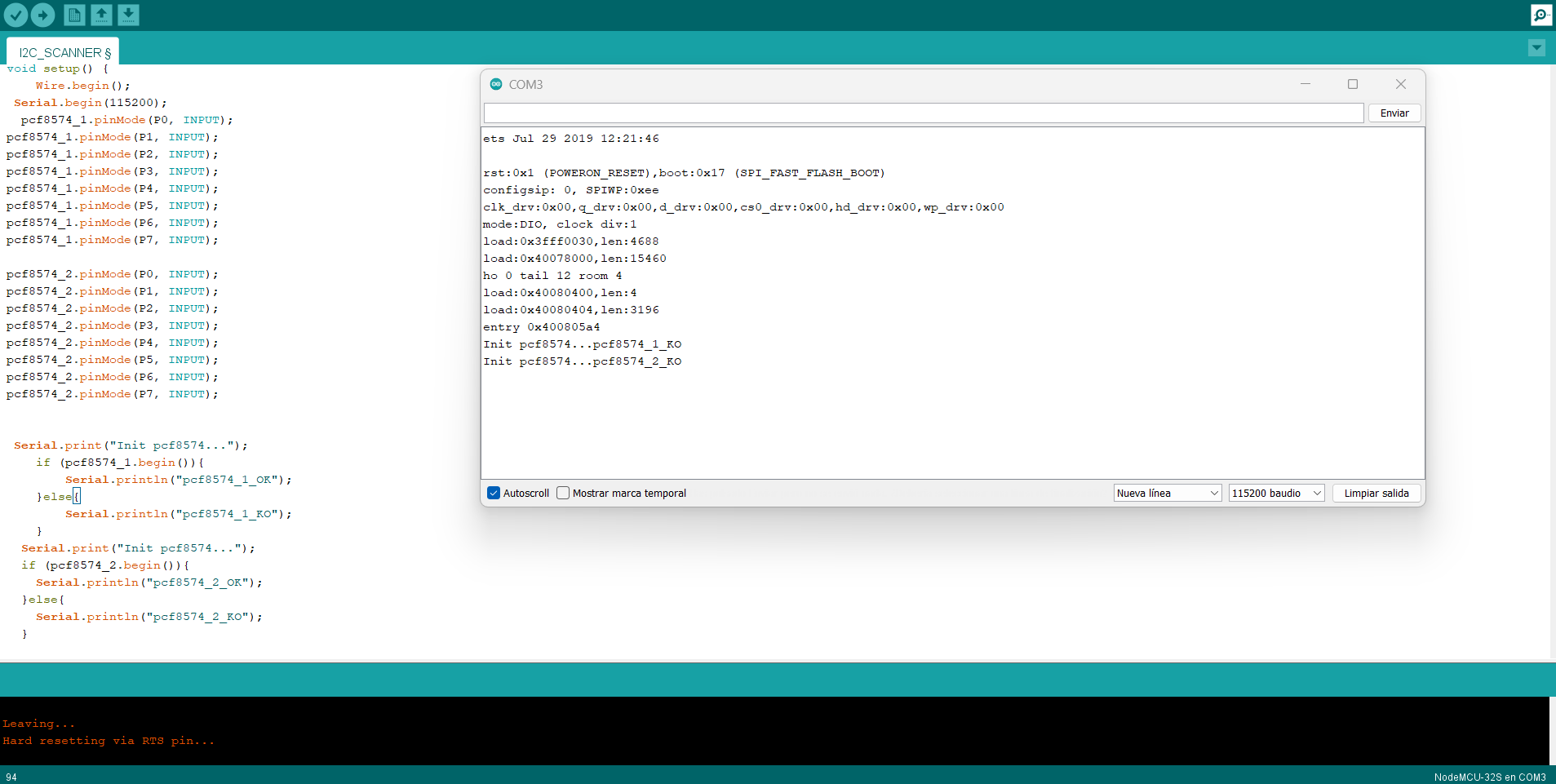Image resolution: width=1556 pixels, height=784 pixels.
Task: Click the Verify sketch checkmark icon
Action: click(x=16, y=15)
